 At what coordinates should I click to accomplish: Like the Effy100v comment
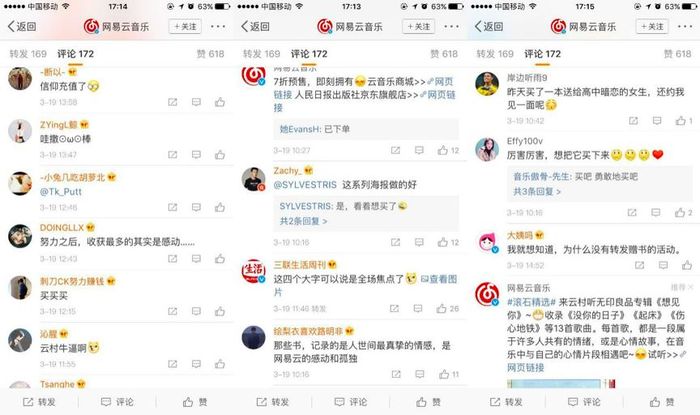point(684,212)
